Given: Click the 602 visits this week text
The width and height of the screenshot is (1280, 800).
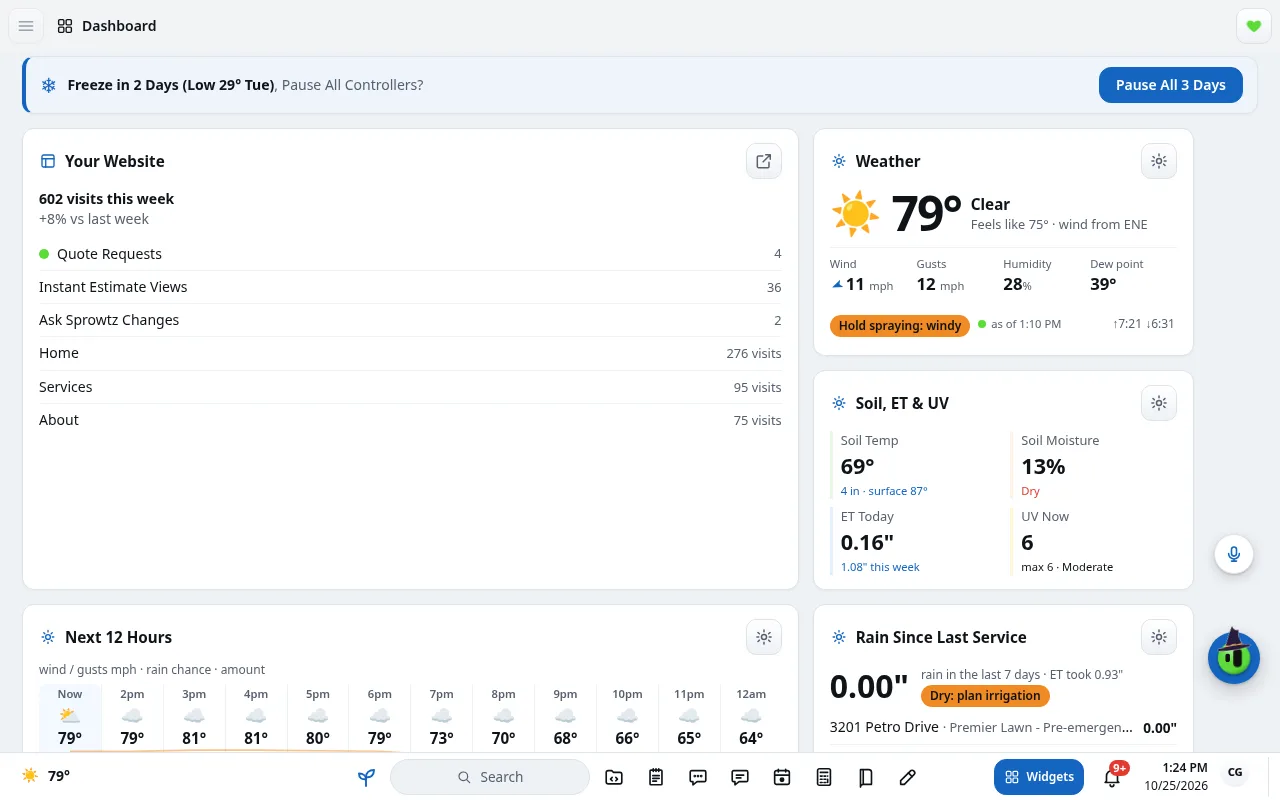Looking at the screenshot, I should pyautogui.click(x=106, y=199).
